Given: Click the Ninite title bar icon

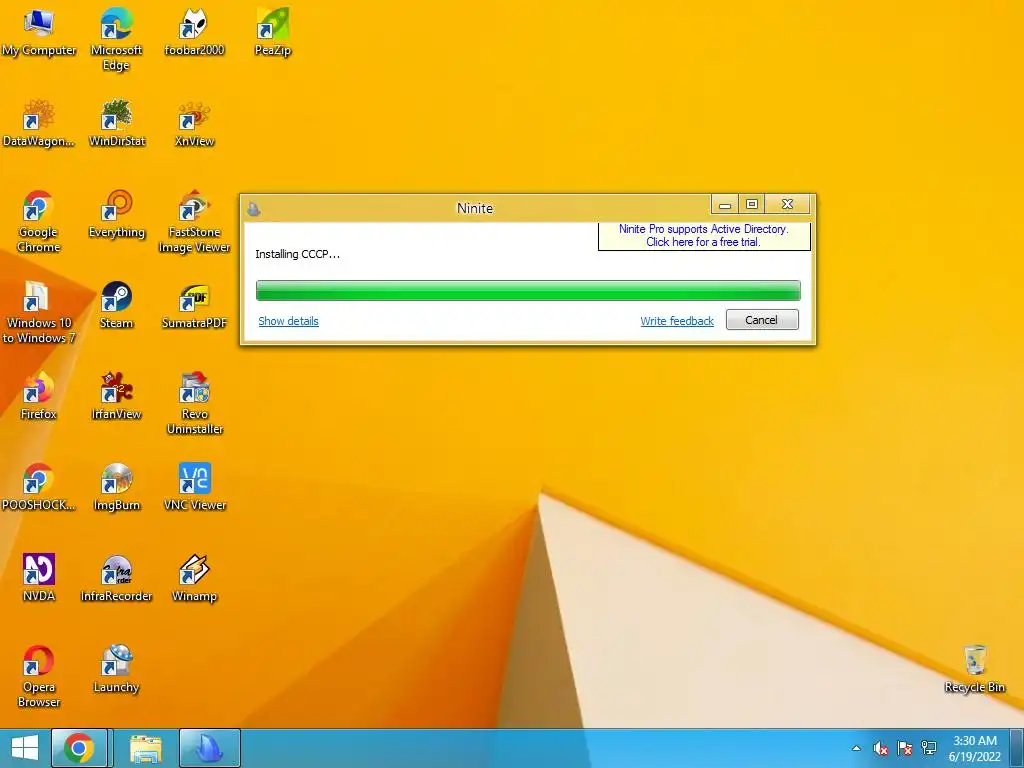Looking at the screenshot, I should (254, 208).
